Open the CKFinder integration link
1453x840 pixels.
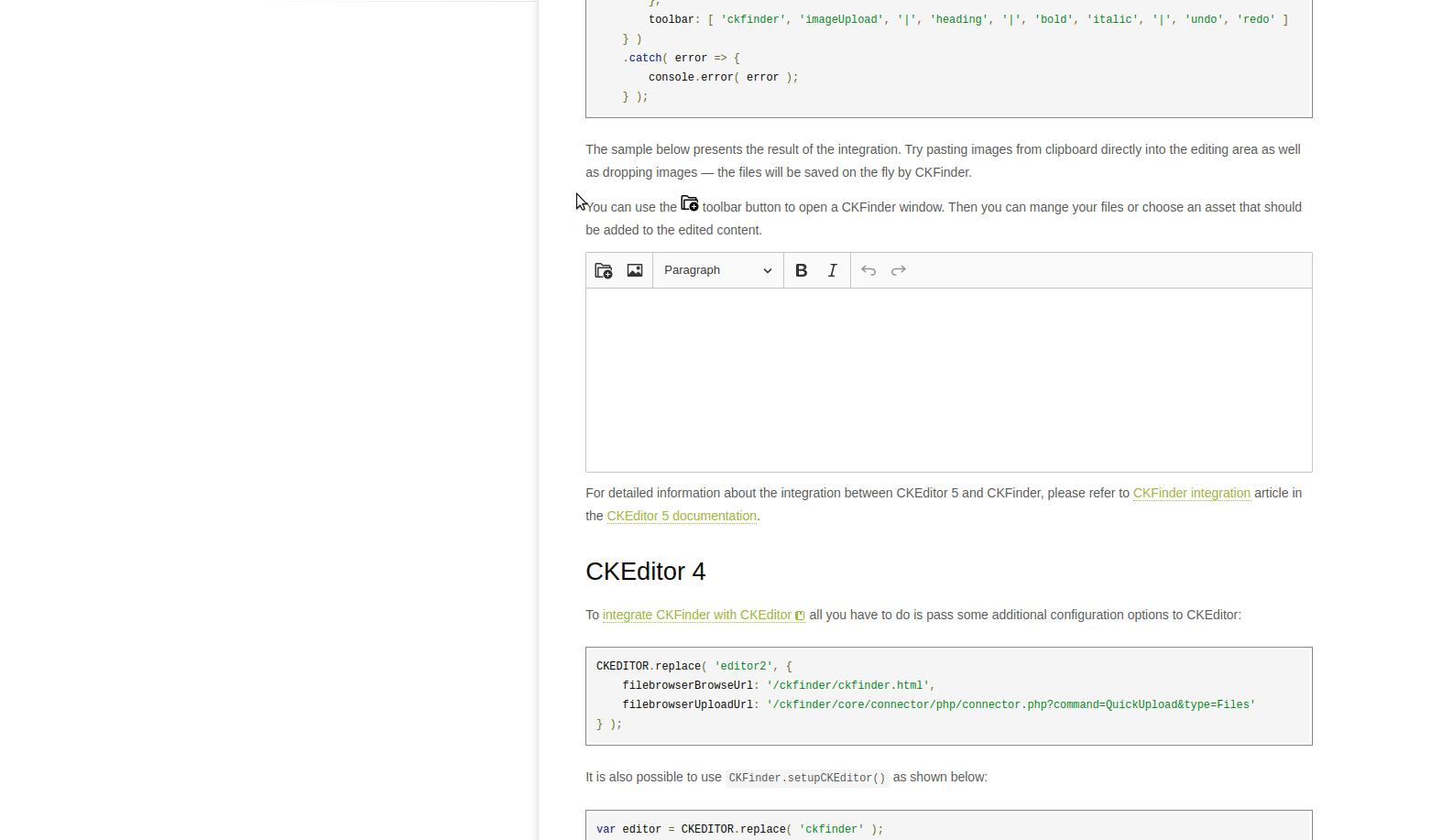point(1191,493)
